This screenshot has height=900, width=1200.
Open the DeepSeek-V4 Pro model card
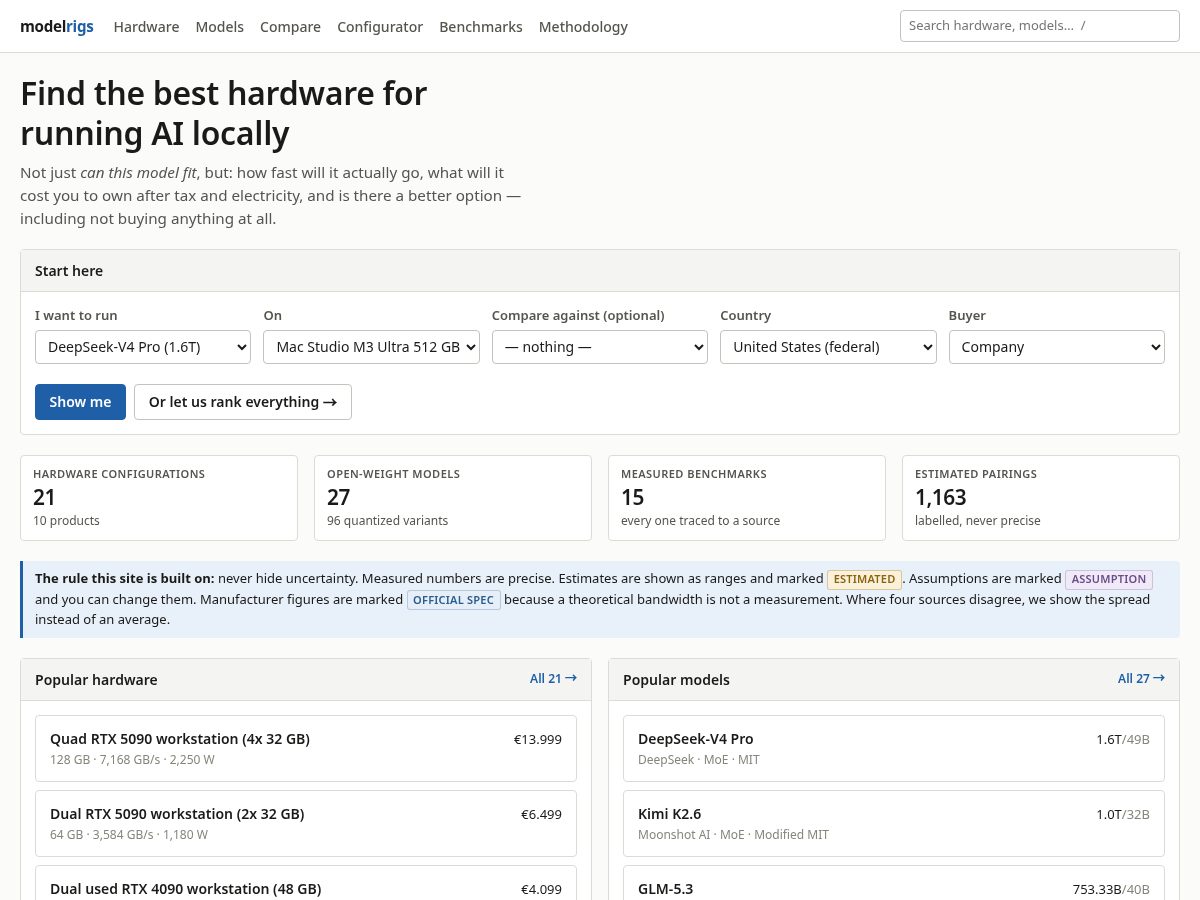click(894, 748)
